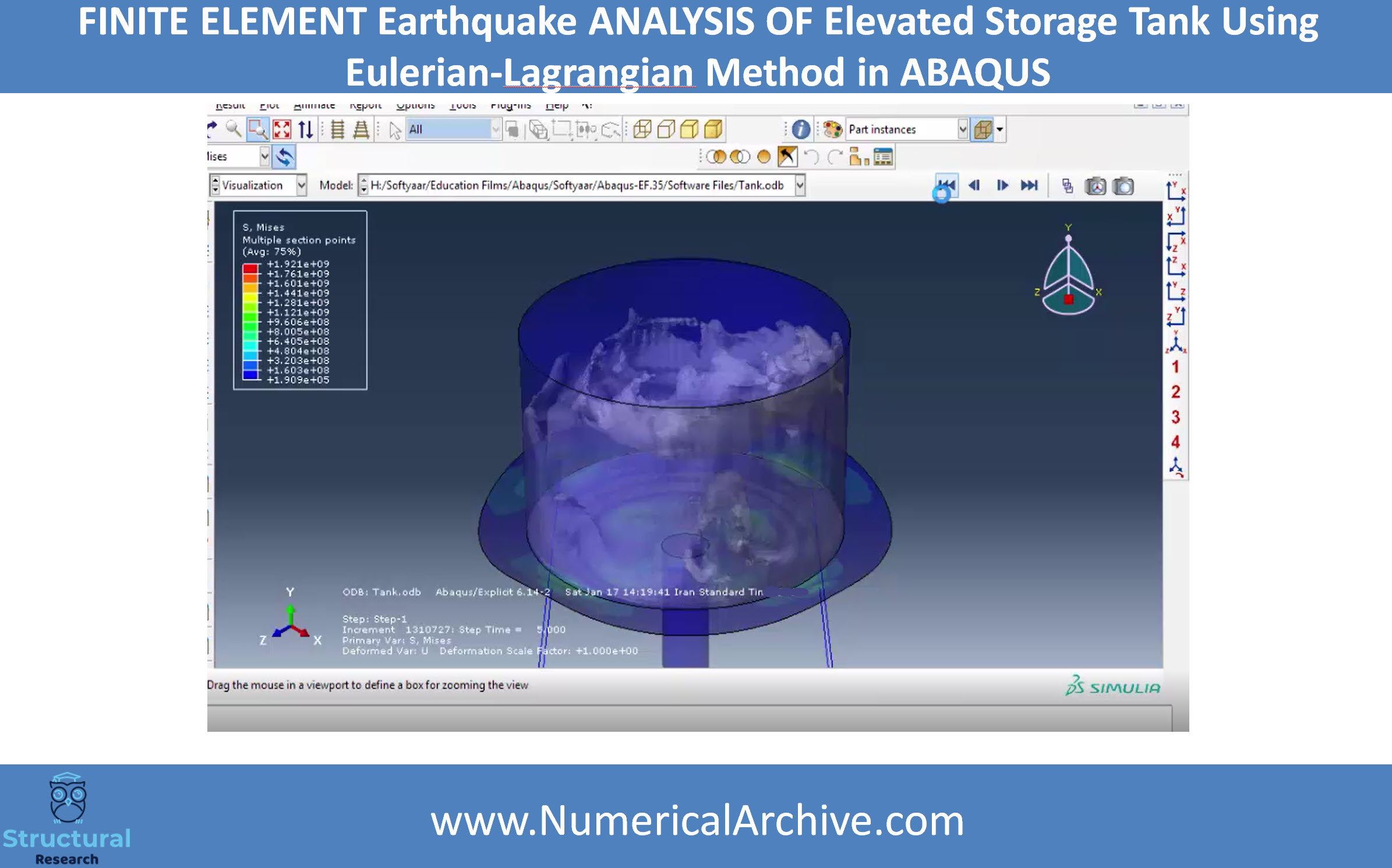1392x868 pixels.
Task: Choose filled render style cube
Action: (690, 129)
